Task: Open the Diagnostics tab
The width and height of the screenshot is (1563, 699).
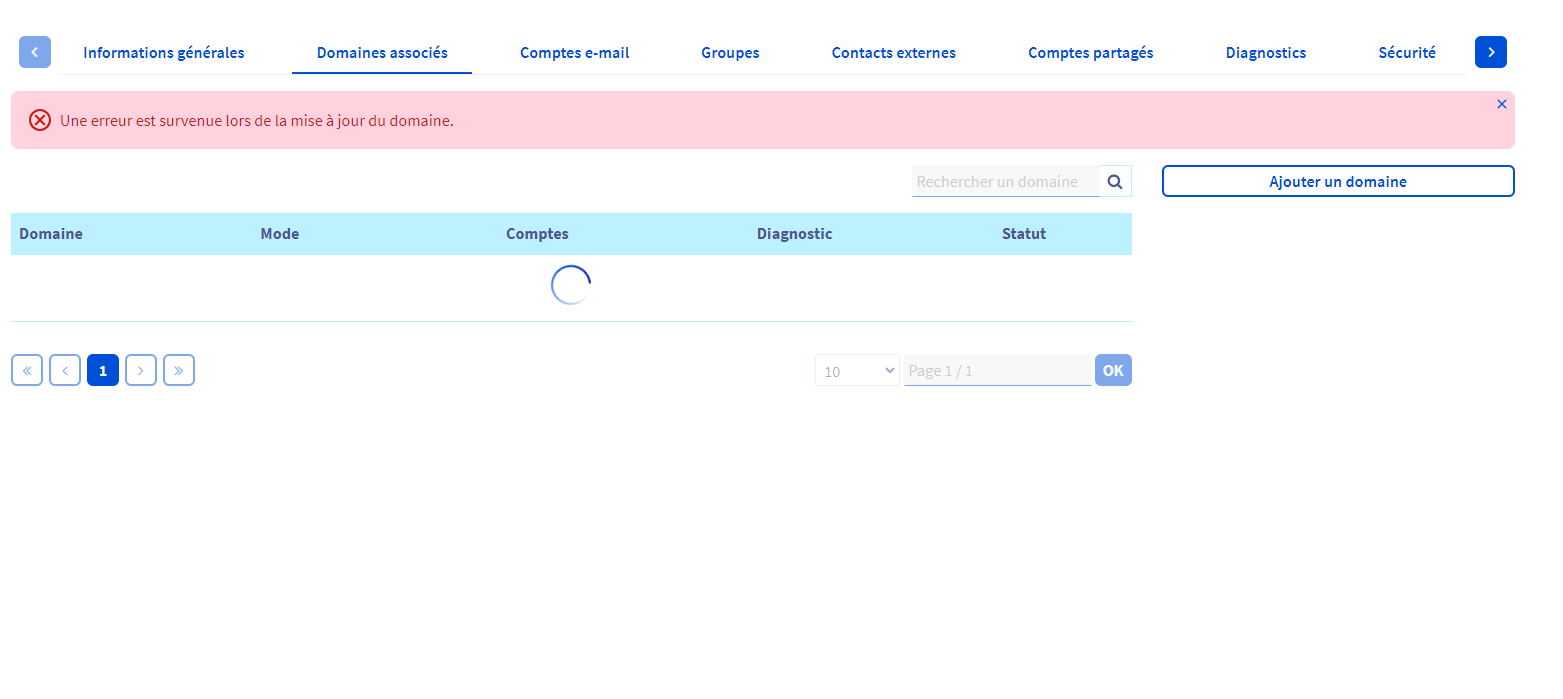Action: pos(1265,53)
